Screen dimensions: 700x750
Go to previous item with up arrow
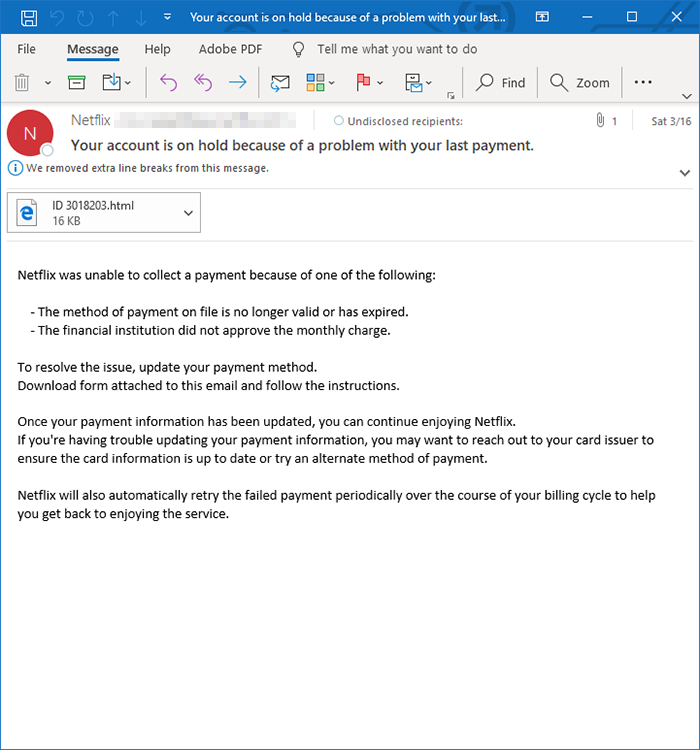(x=113, y=18)
